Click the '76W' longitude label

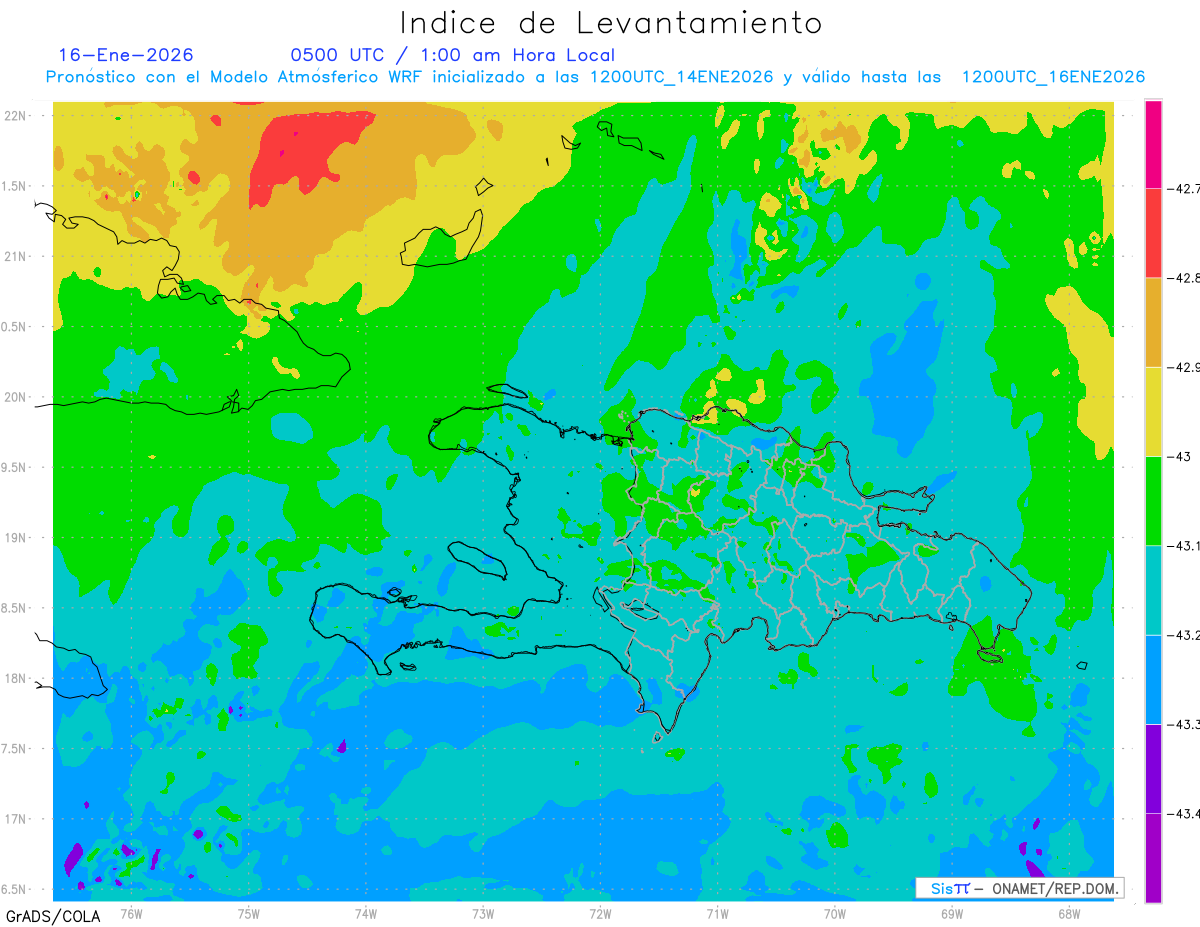(131, 913)
